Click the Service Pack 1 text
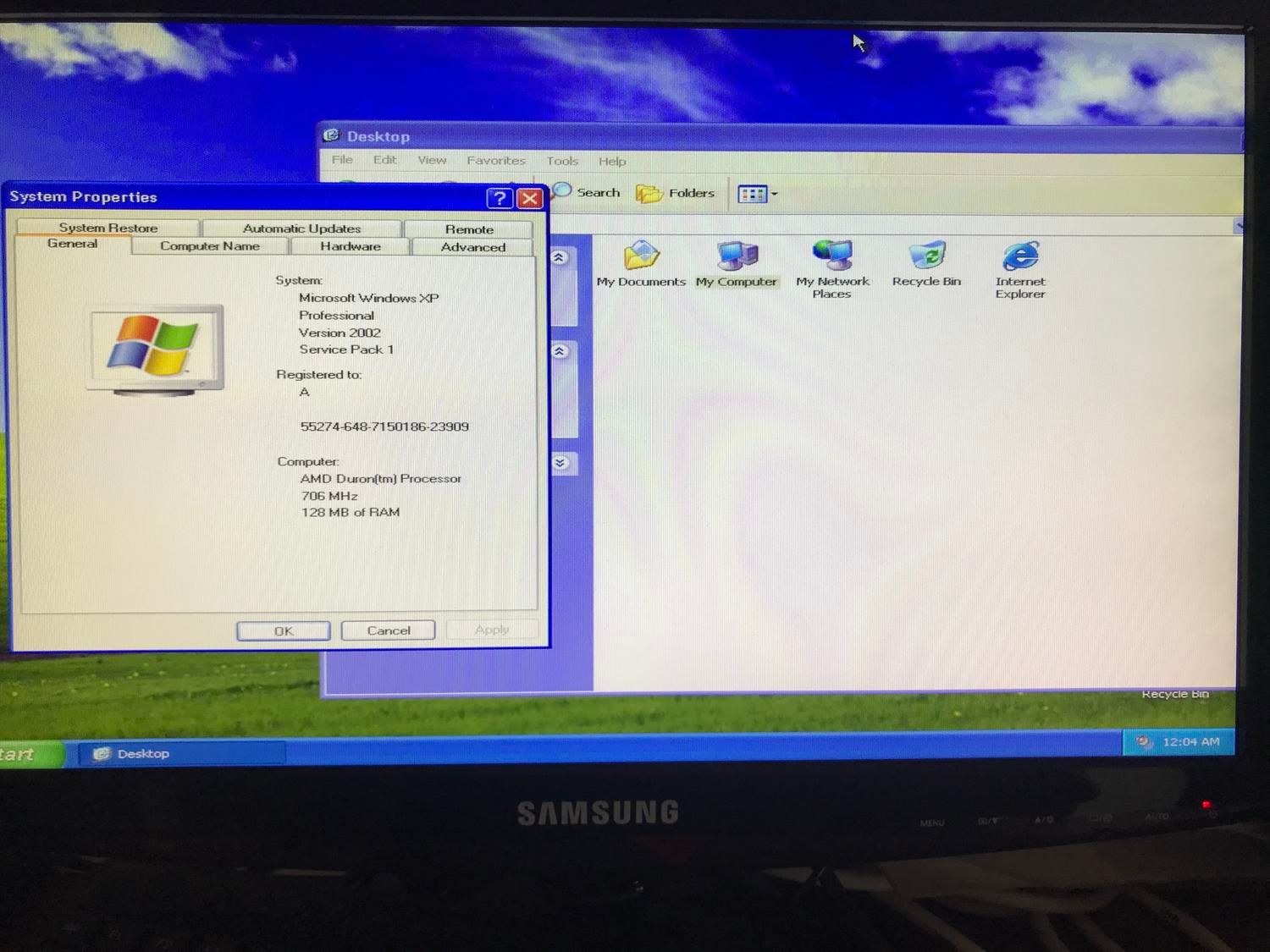The height and width of the screenshot is (952, 1270). [x=346, y=349]
